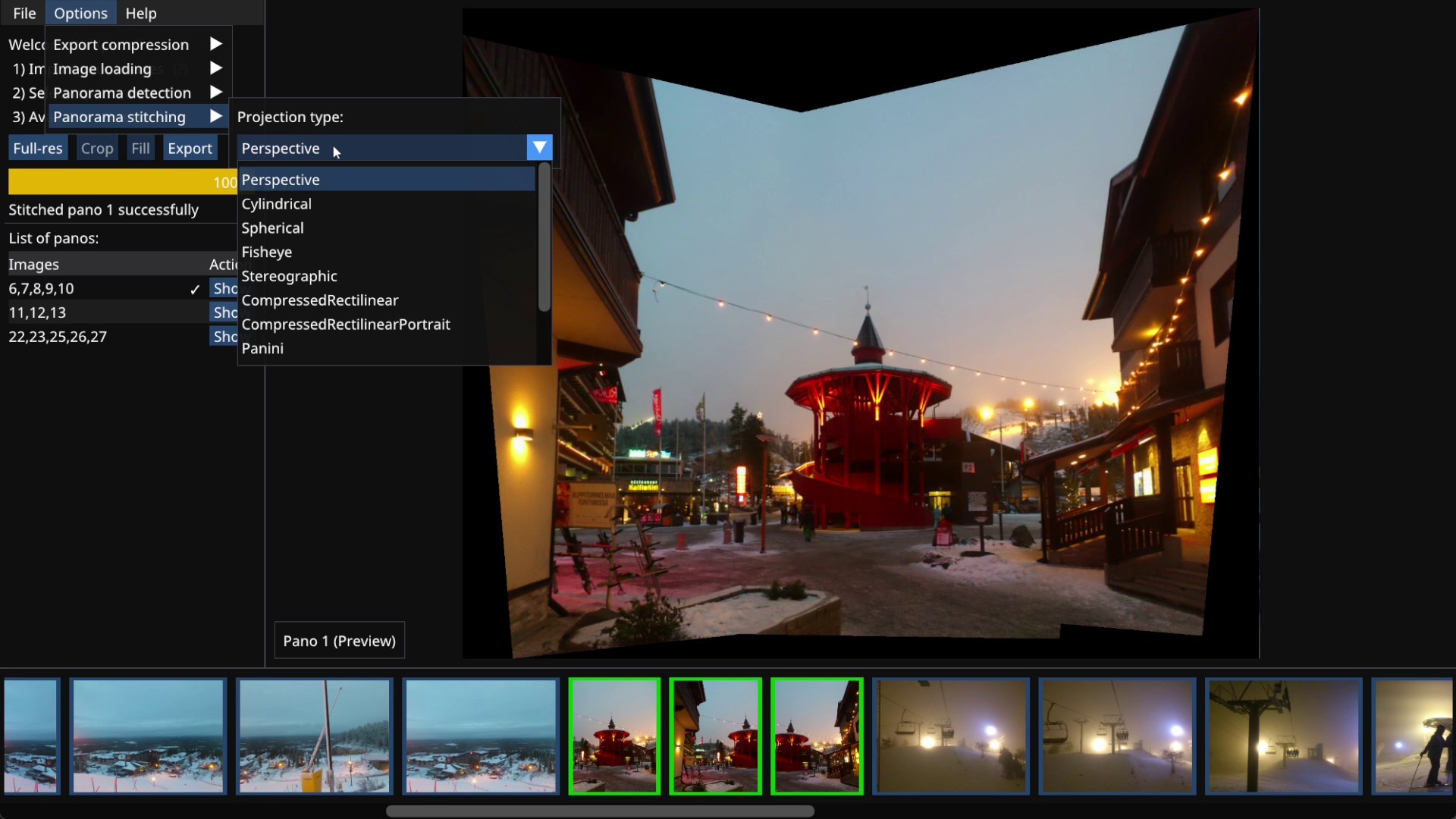Click the horizontal thumbnail strip scrollbar

599,811
